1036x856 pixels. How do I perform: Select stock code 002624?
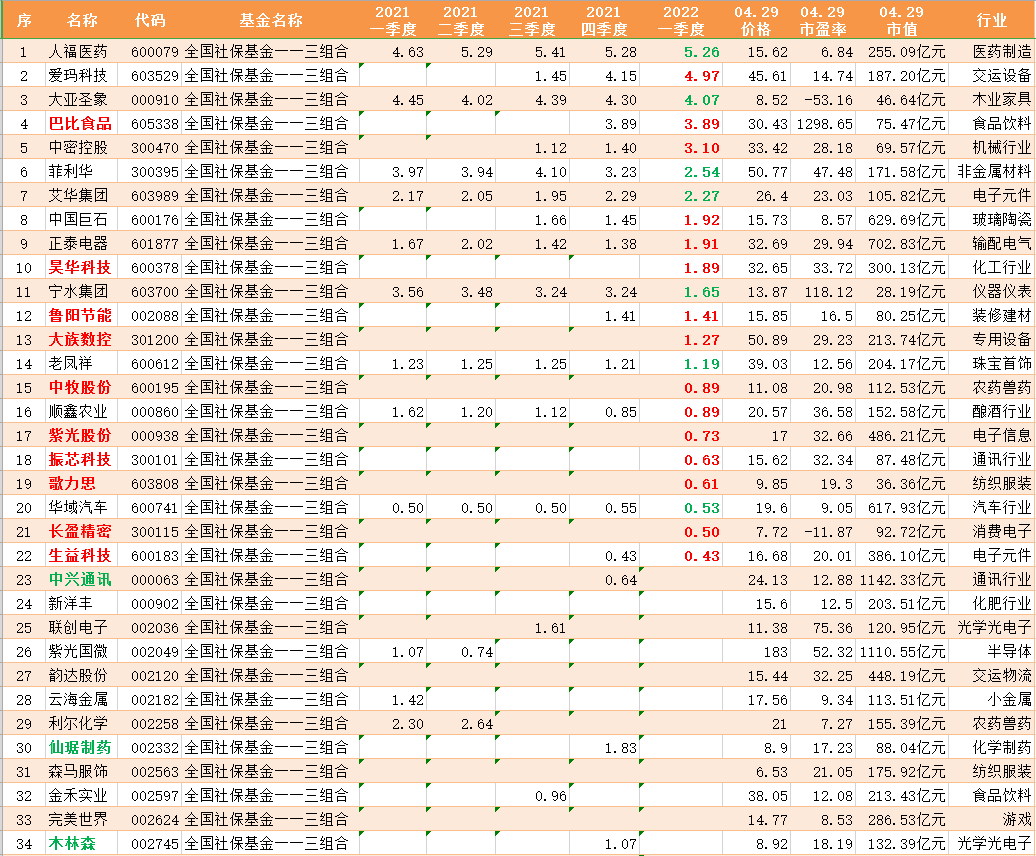coord(155,820)
